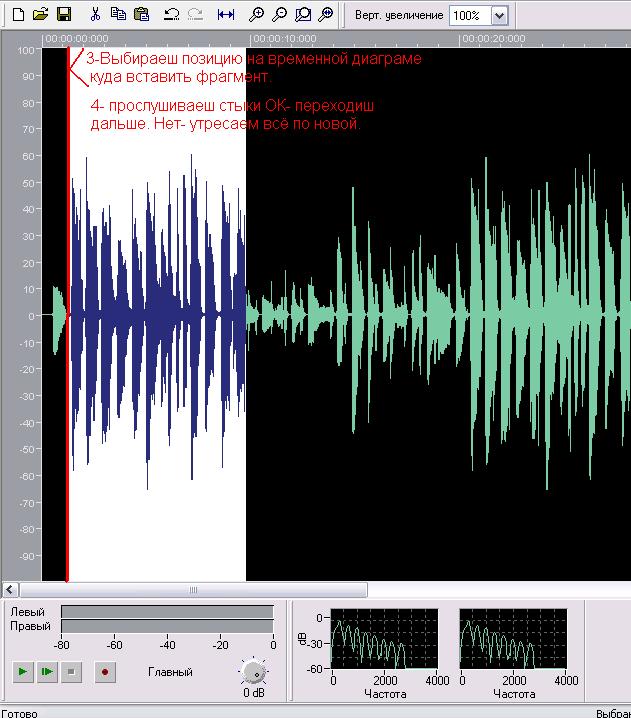
Task: Cut the selection with the scissors icon
Action: (95, 15)
